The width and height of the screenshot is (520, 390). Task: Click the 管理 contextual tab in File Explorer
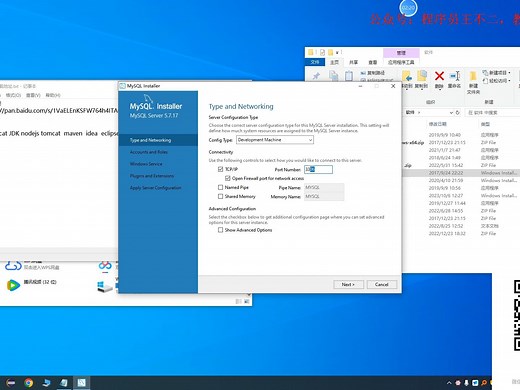401,53
